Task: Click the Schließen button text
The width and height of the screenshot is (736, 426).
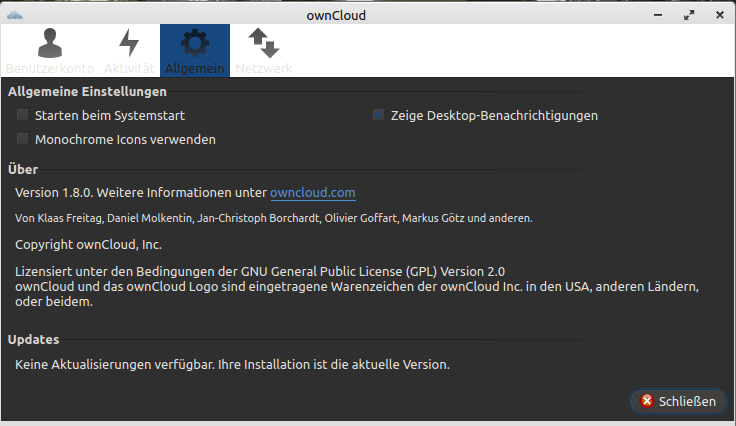Action: click(x=687, y=402)
